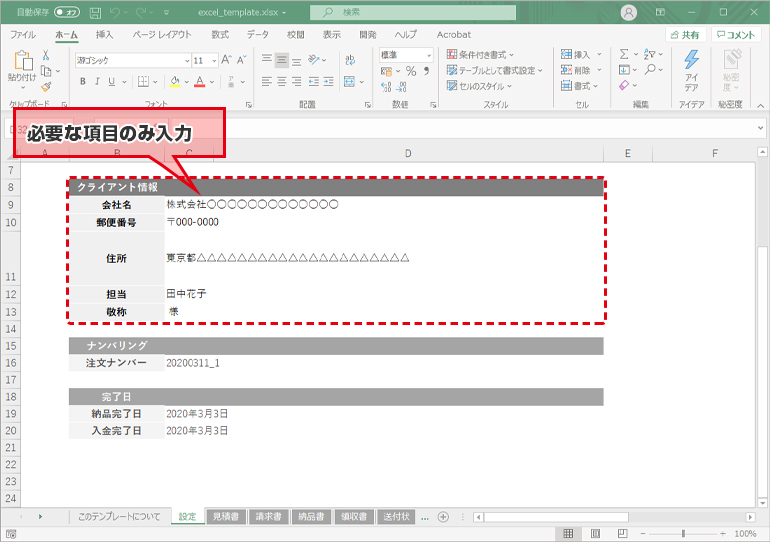
Task: Select the Format Painter brush
Action: [x=46, y=87]
